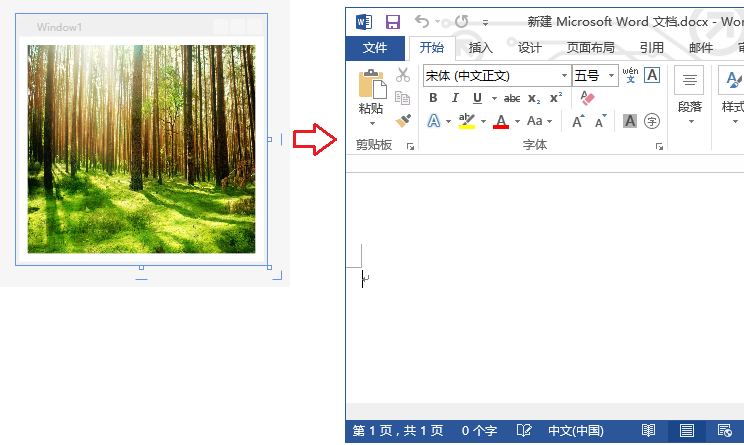Viewport: 744px width, 445px height.
Task: Click the Clear Formatting eraser icon
Action: tap(587, 98)
